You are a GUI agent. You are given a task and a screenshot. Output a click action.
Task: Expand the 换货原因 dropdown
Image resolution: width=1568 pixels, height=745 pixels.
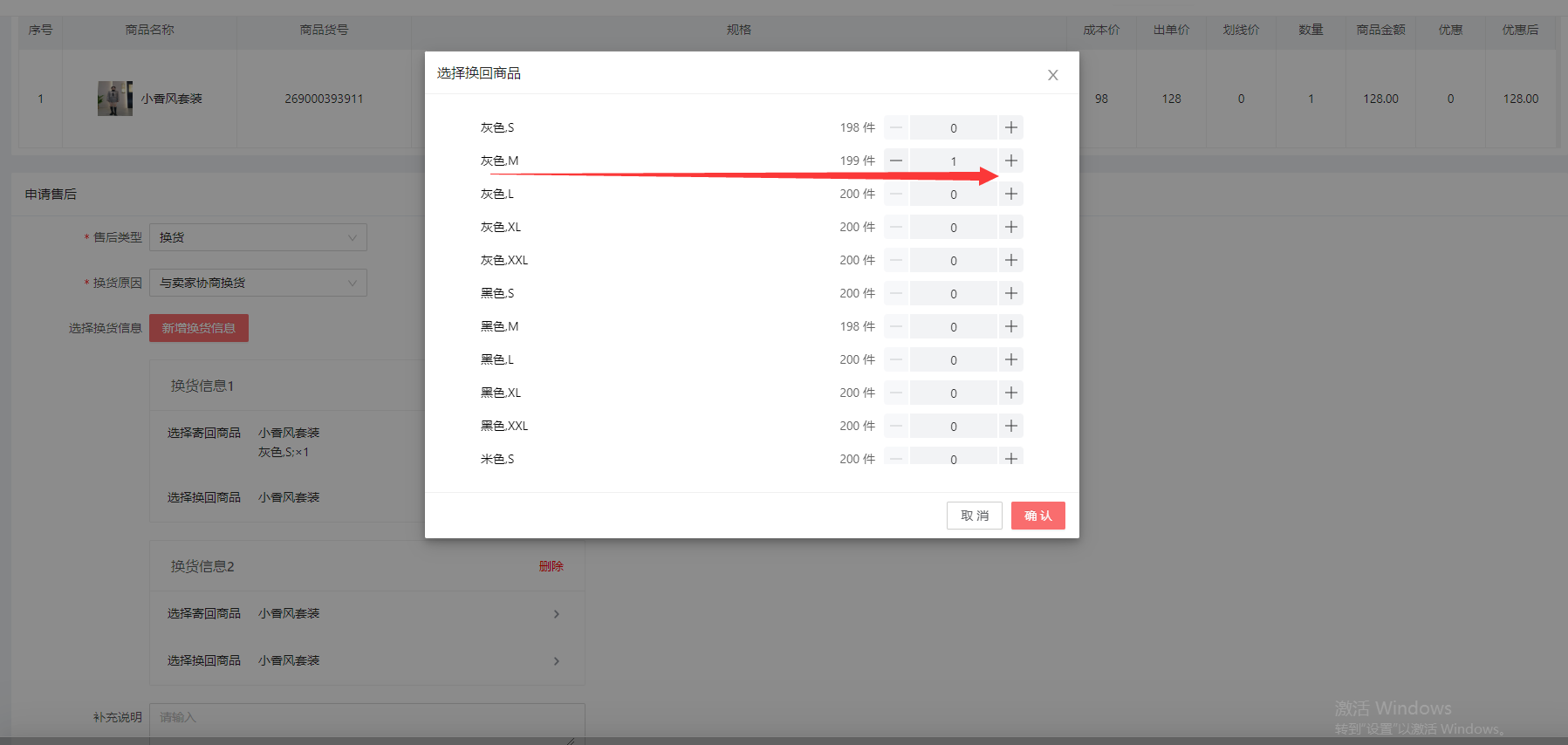tap(257, 283)
